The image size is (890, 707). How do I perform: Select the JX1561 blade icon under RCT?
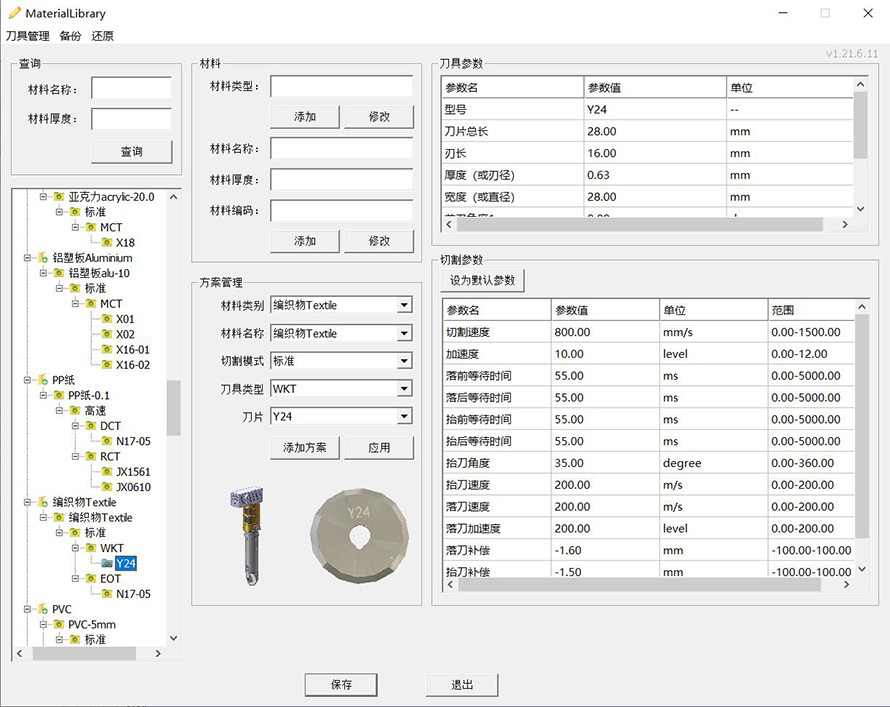tap(107, 472)
